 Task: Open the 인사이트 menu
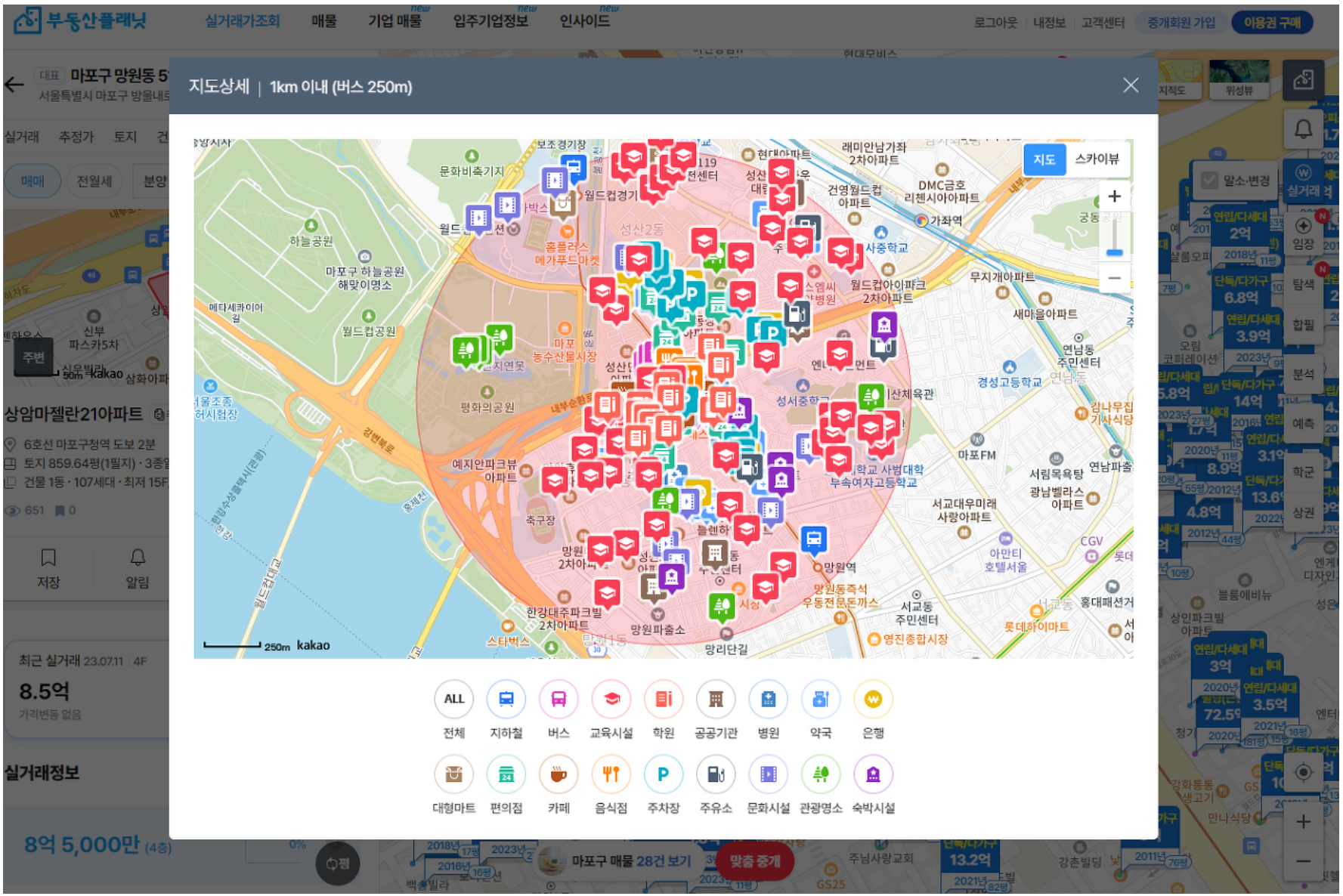(584, 21)
